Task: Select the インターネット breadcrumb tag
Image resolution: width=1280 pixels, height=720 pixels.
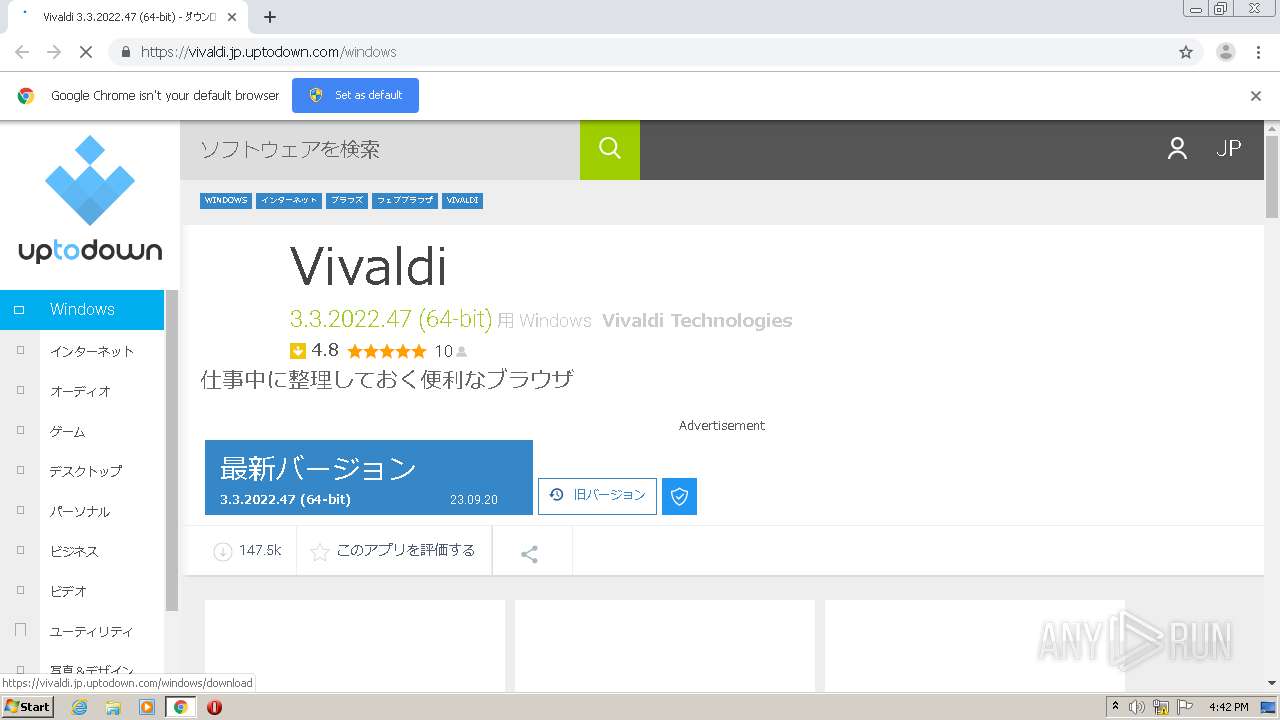Action: click(x=289, y=200)
